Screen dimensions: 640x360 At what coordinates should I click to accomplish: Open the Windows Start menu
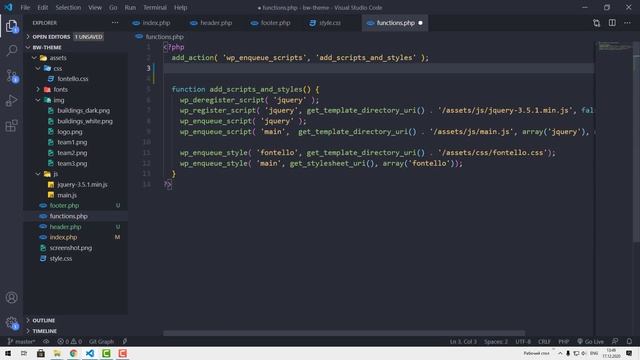pyautogui.click(x=8, y=353)
